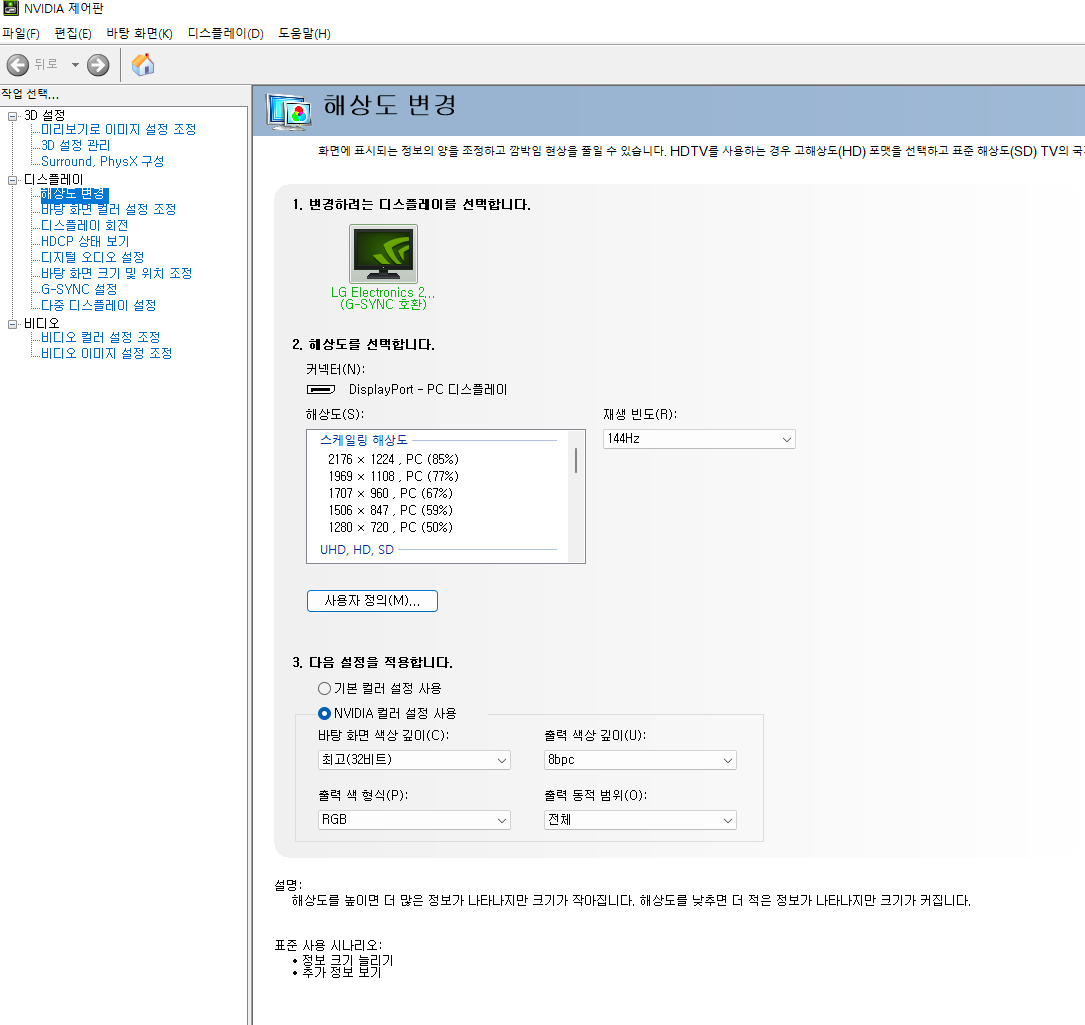Open 바탕 화면 크기 및 위치 조정

coord(116,273)
